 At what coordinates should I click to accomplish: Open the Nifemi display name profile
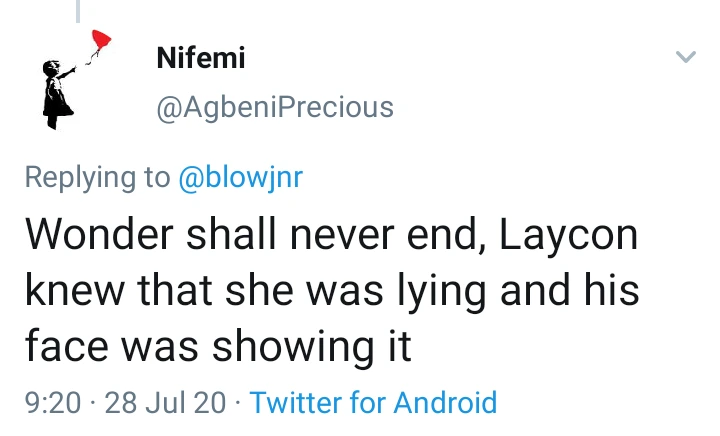[200, 58]
